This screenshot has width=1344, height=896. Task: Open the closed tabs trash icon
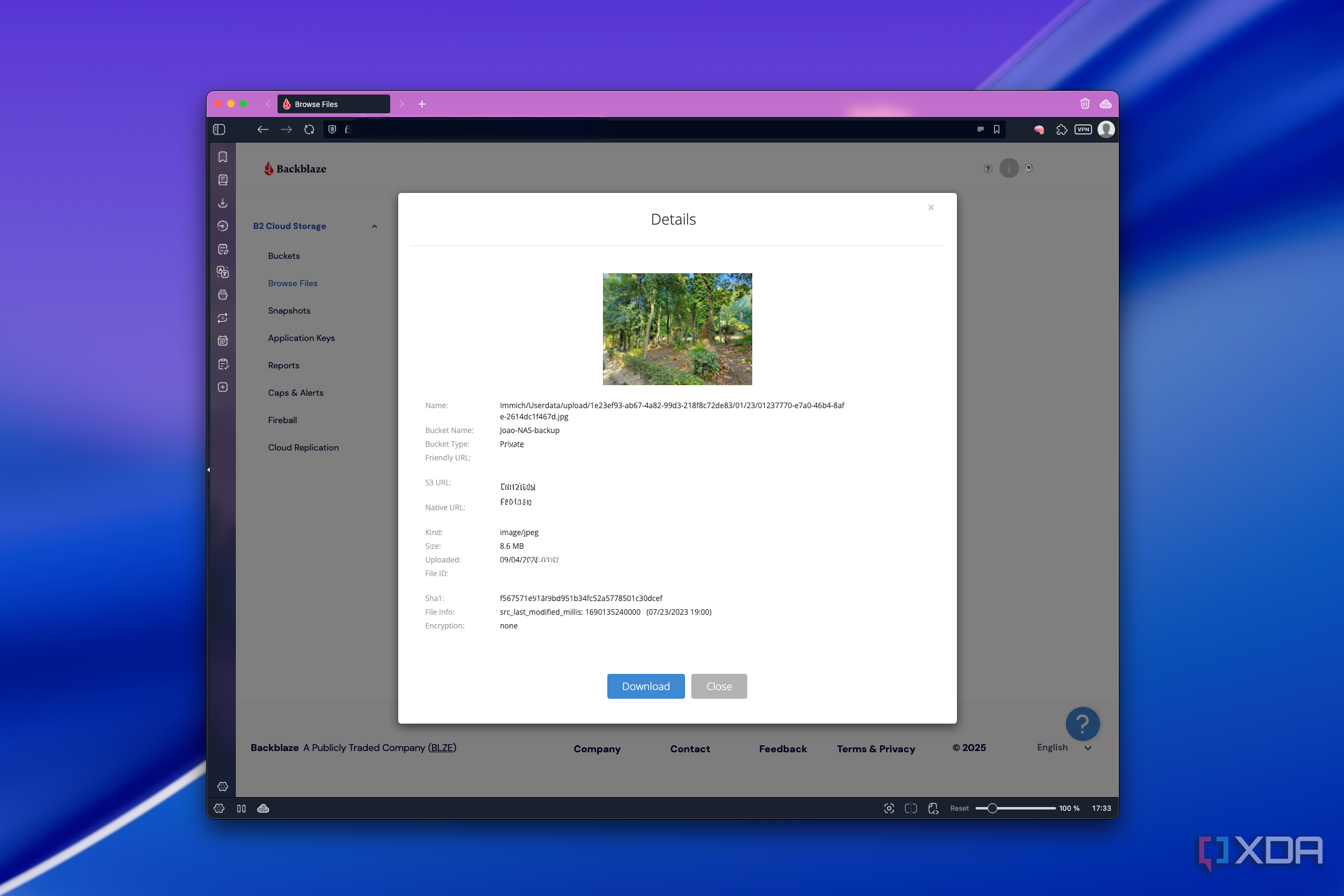point(1085,104)
